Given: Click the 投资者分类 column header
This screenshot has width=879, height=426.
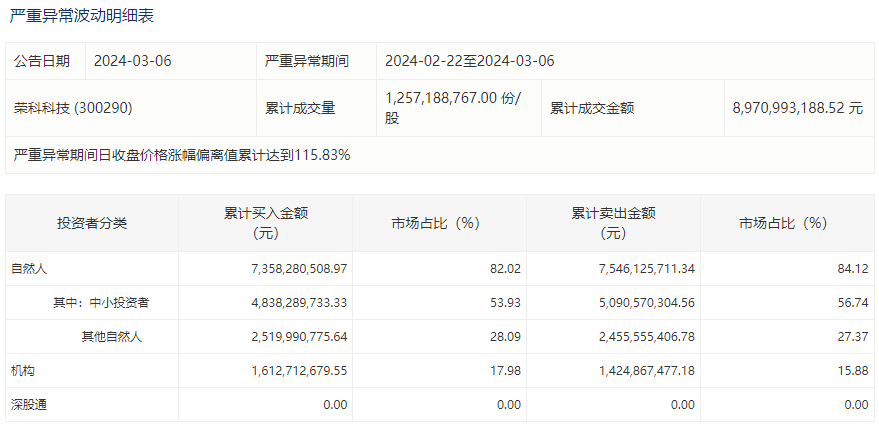Looking at the screenshot, I should 92,224.
